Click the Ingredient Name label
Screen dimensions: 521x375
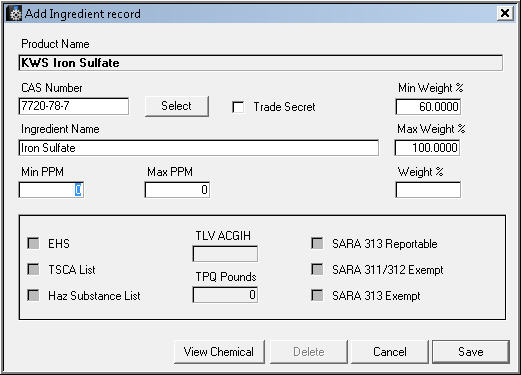point(60,129)
